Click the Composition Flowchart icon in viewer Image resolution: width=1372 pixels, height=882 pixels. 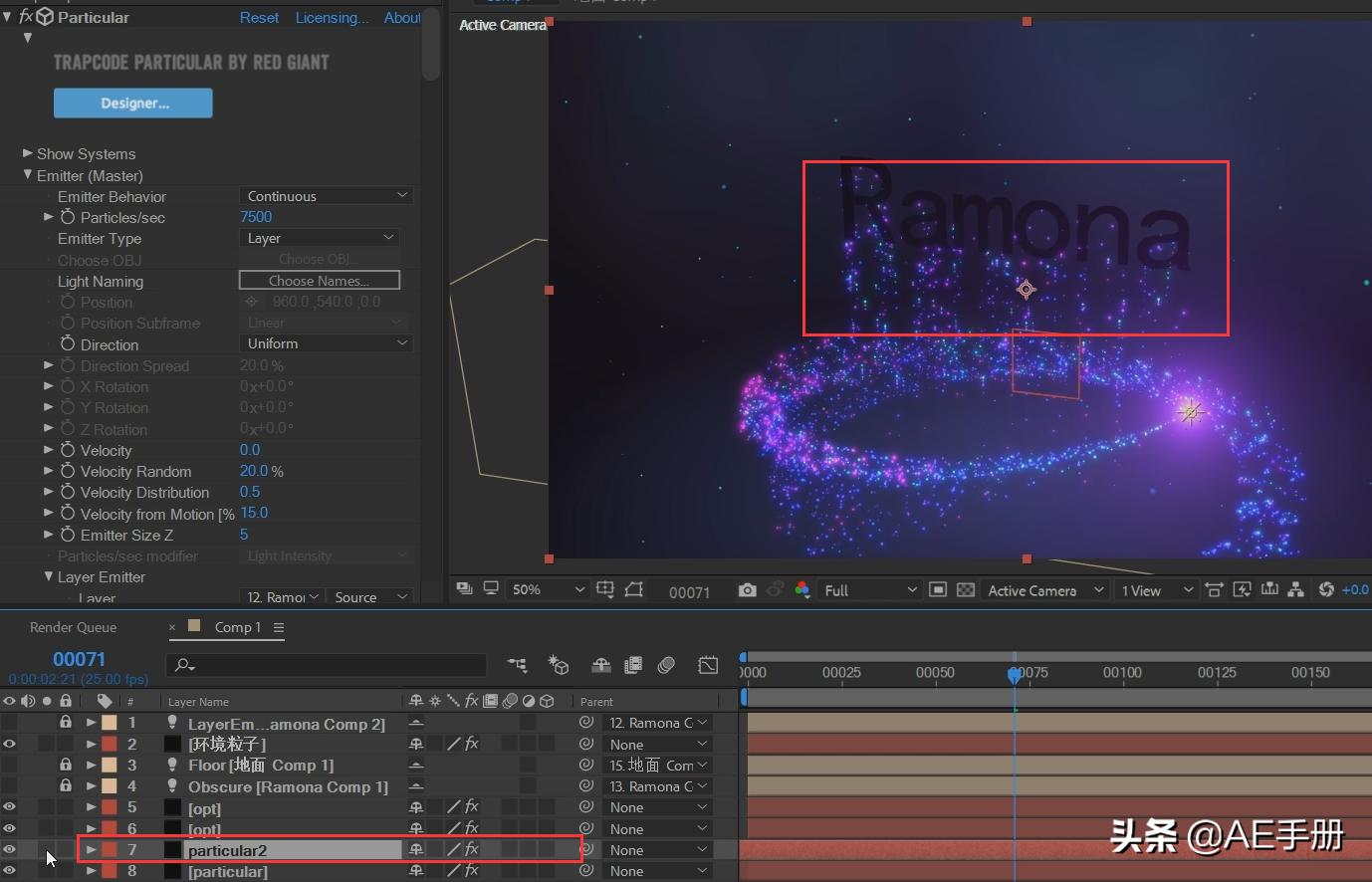pyautogui.click(x=1295, y=590)
